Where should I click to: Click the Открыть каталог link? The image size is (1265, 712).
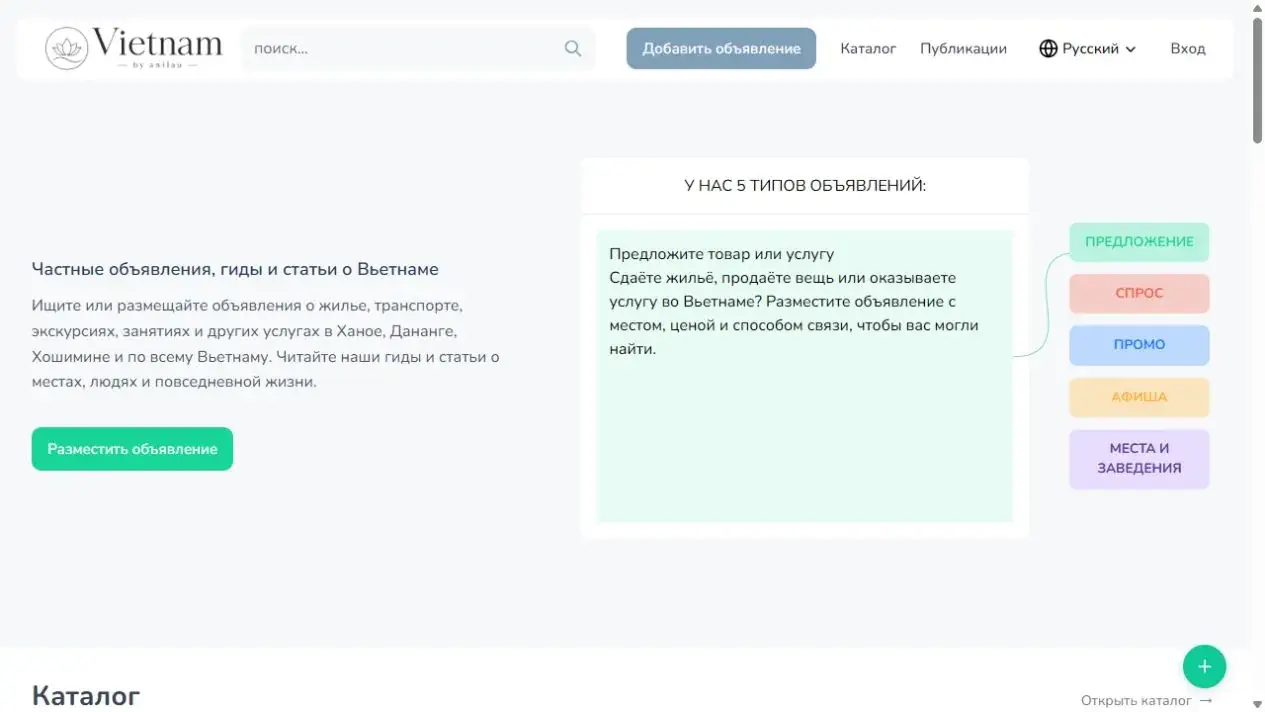[1146, 701]
